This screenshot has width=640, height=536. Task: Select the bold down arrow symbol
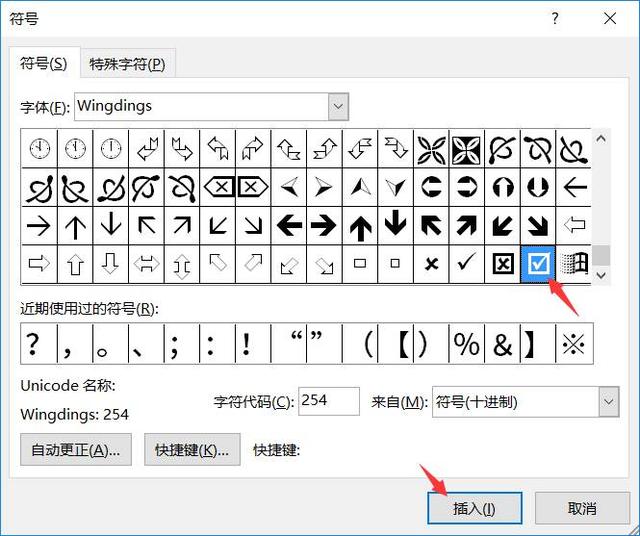(x=396, y=225)
